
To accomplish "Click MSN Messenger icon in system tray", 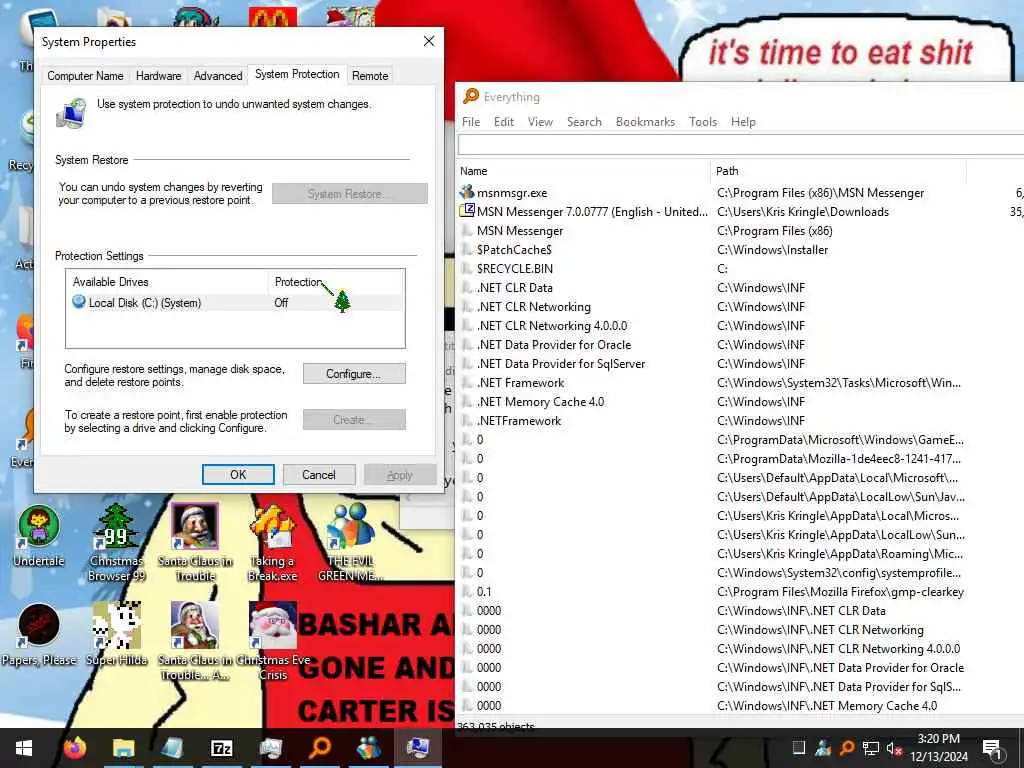I will pyautogui.click(x=823, y=748).
